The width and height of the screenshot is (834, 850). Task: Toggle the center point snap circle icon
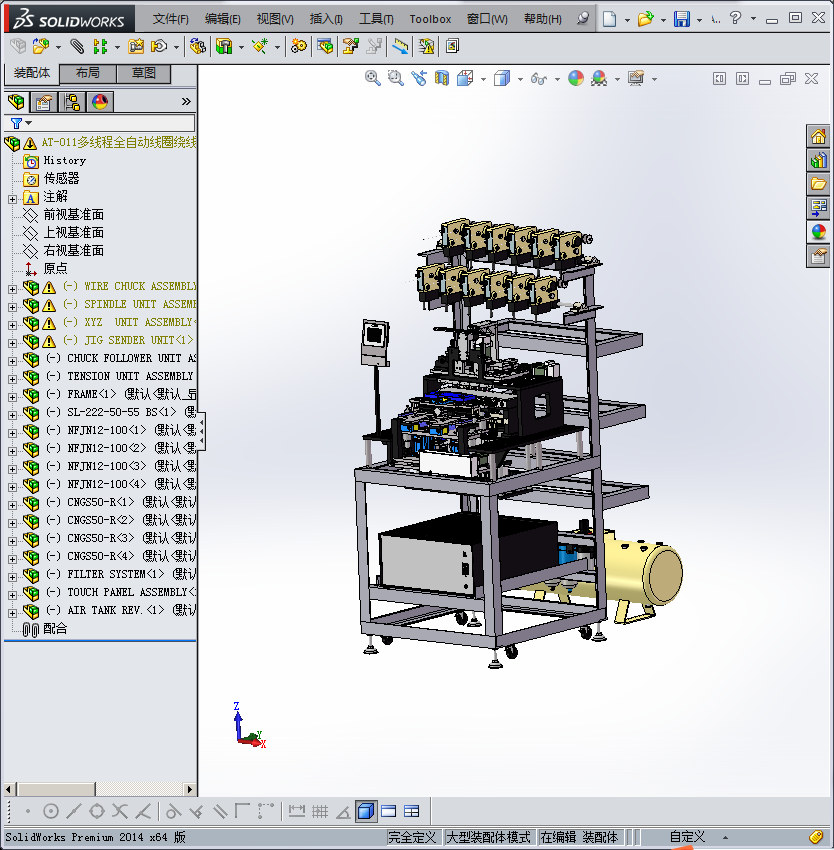[x=51, y=812]
